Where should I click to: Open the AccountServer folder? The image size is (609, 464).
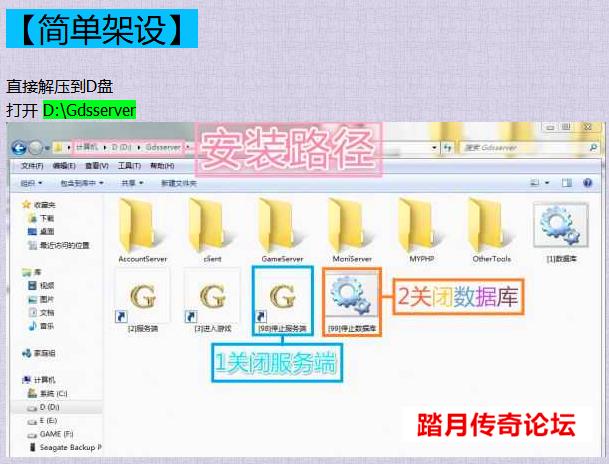141,227
